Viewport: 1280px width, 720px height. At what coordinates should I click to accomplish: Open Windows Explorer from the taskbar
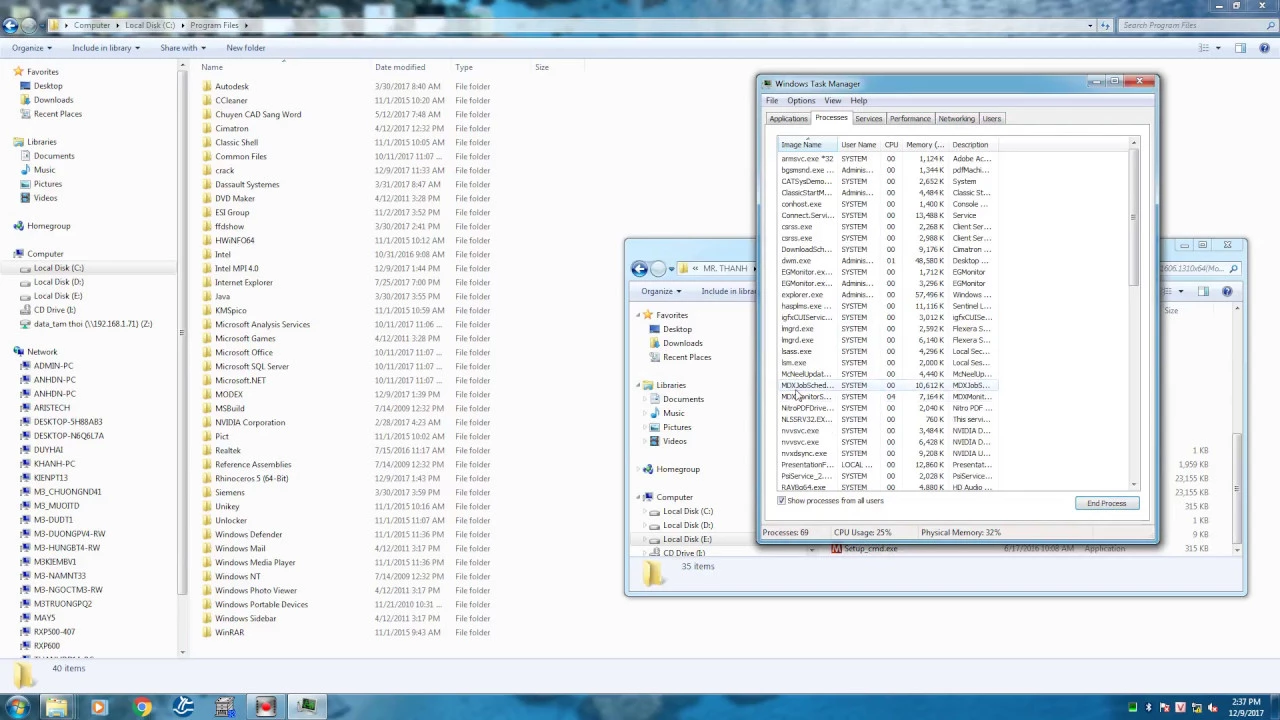coord(56,707)
